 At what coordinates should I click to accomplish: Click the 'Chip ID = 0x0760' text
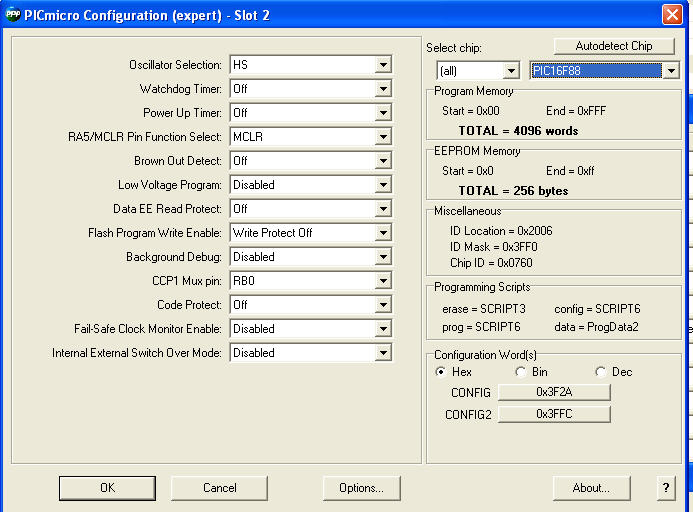click(491, 263)
